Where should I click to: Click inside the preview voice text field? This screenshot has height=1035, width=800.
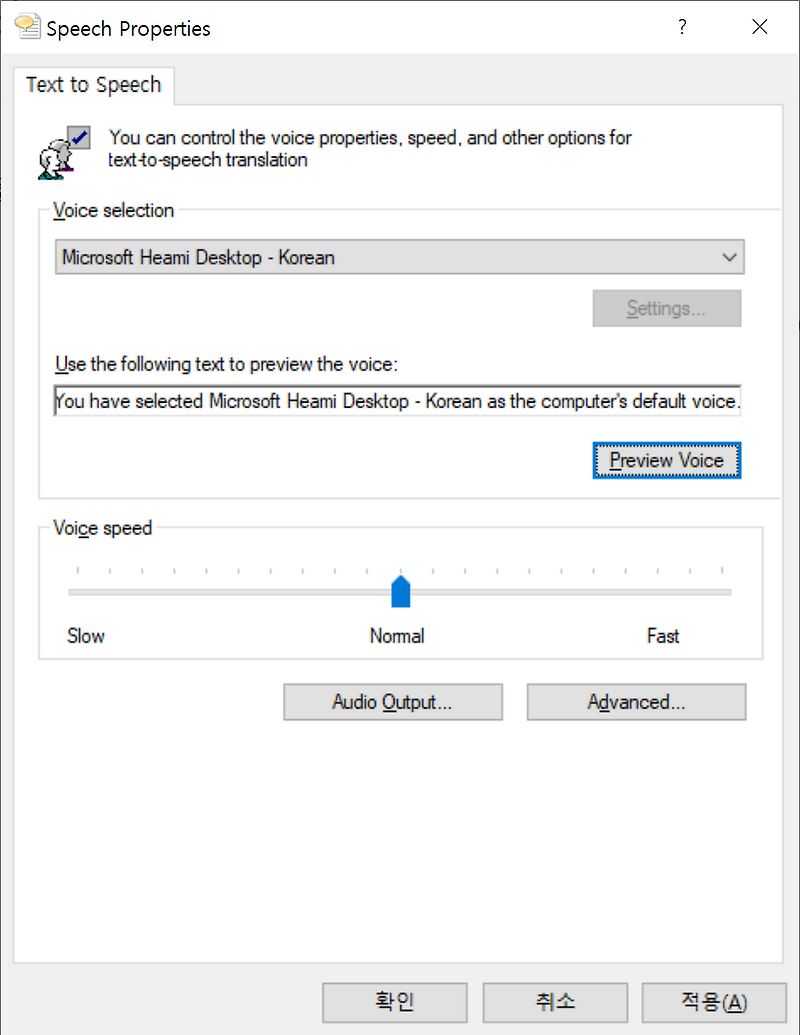click(397, 401)
